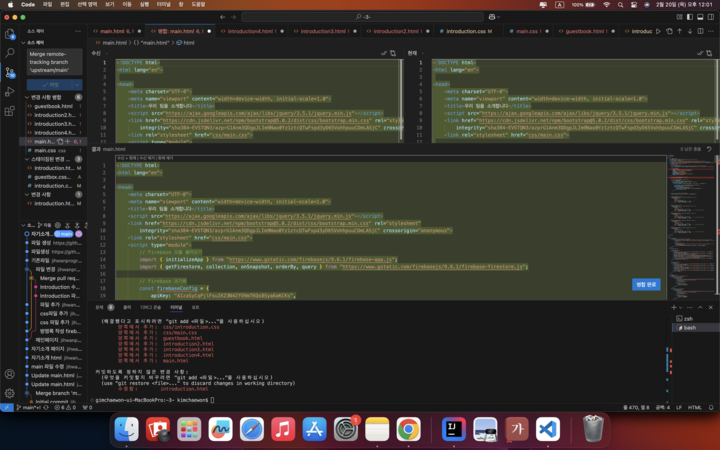Open Safari from the Dock

(252, 429)
